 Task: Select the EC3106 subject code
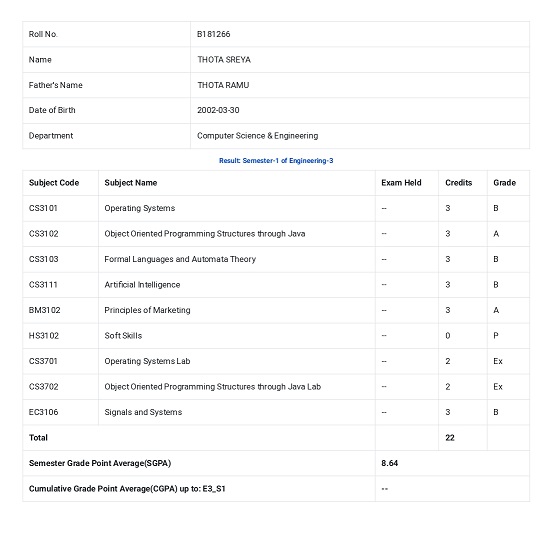click(x=43, y=412)
